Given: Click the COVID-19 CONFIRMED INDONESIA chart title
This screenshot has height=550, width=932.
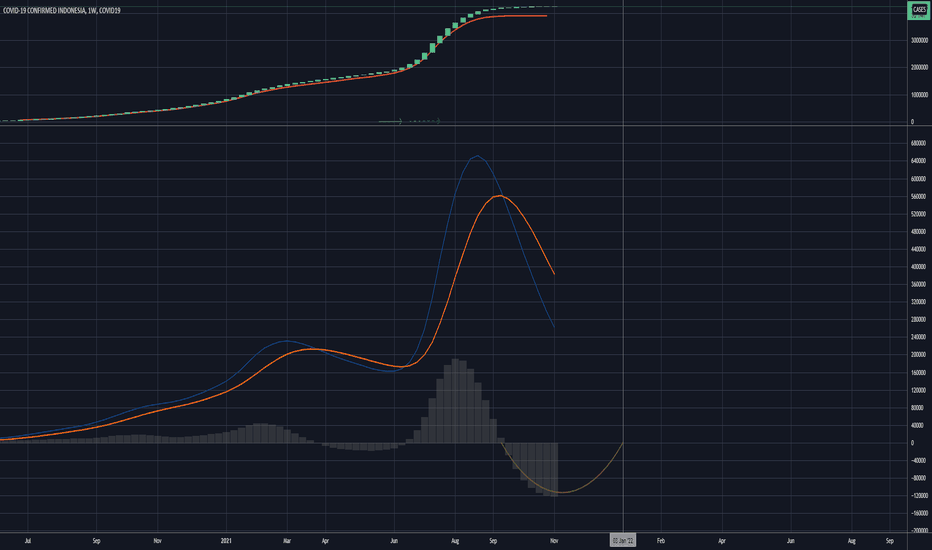Looking at the screenshot, I should tap(62, 10).
